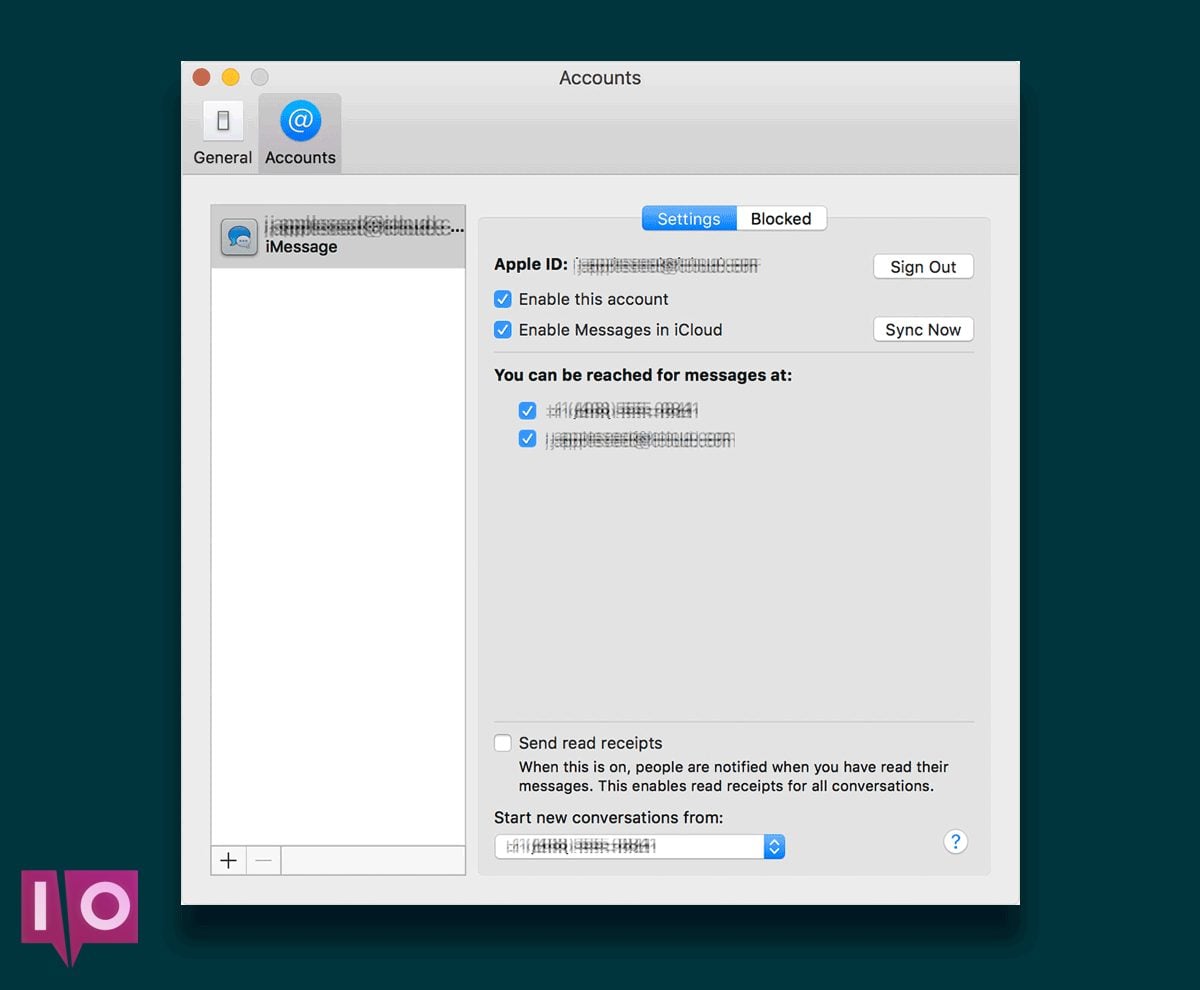Image resolution: width=1200 pixels, height=990 pixels.
Task: Select the iMessage account in sidebar
Action: pos(338,237)
